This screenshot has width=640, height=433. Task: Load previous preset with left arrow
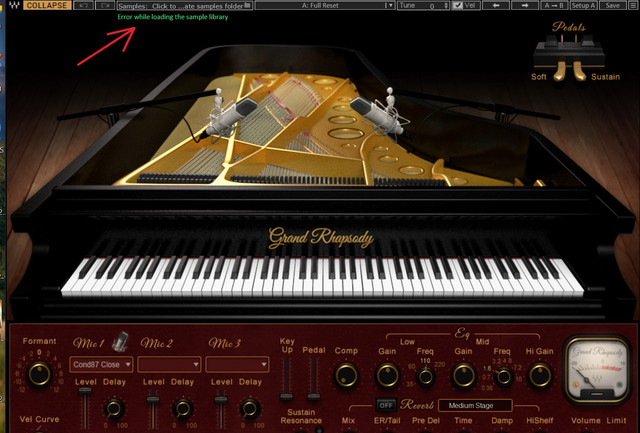(x=496, y=6)
